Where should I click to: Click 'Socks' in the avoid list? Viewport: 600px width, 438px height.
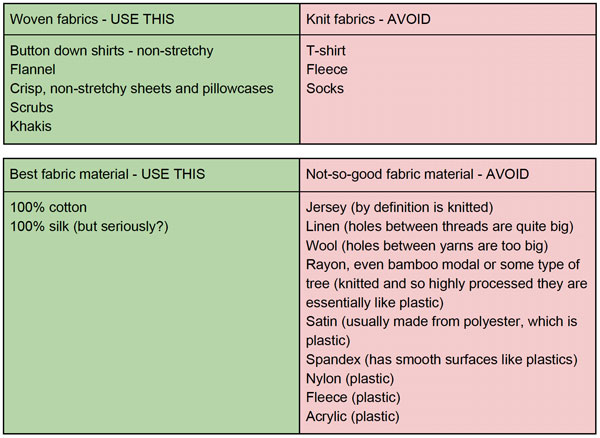325,89
